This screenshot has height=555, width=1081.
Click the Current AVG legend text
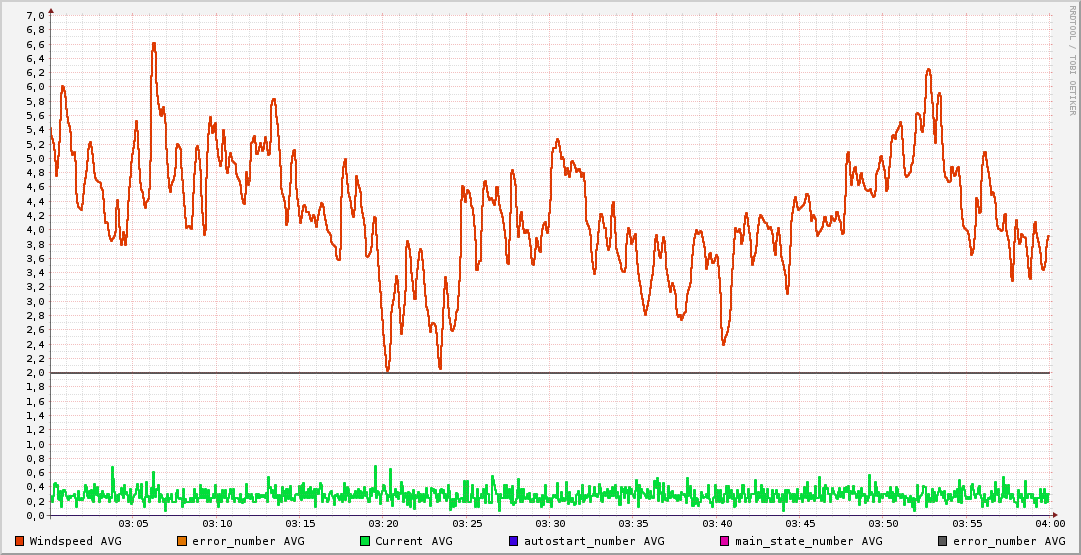click(x=414, y=541)
